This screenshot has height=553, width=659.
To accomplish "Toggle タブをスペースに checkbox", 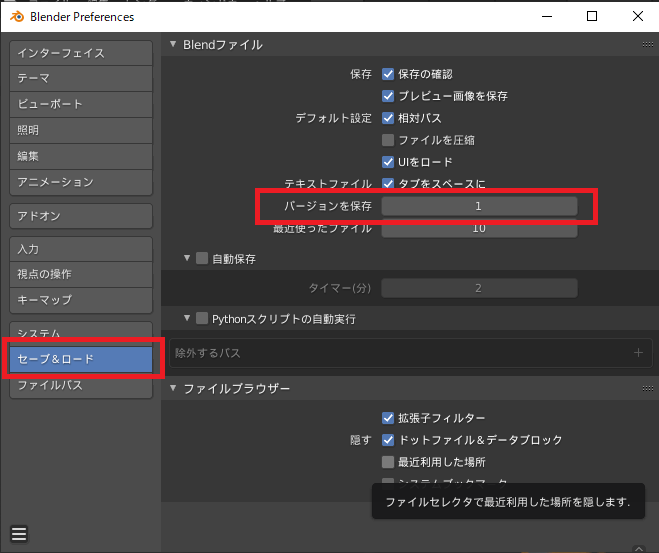I will [x=388, y=183].
